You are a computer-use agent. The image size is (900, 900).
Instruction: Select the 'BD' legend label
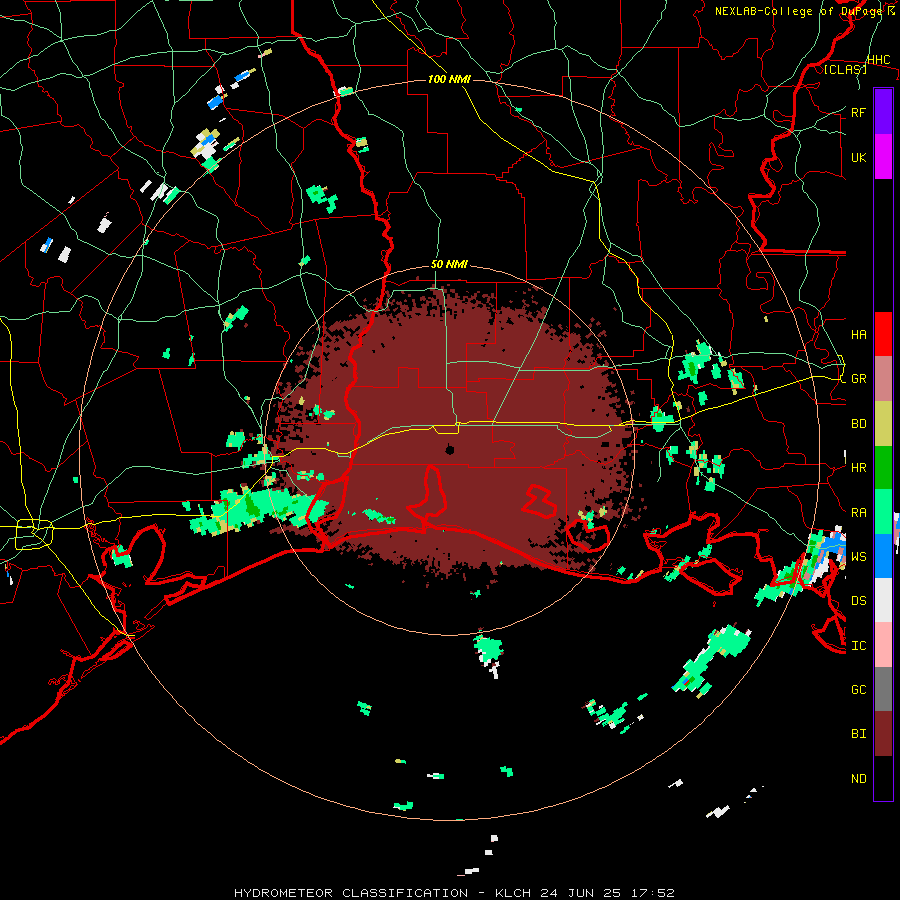(858, 424)
